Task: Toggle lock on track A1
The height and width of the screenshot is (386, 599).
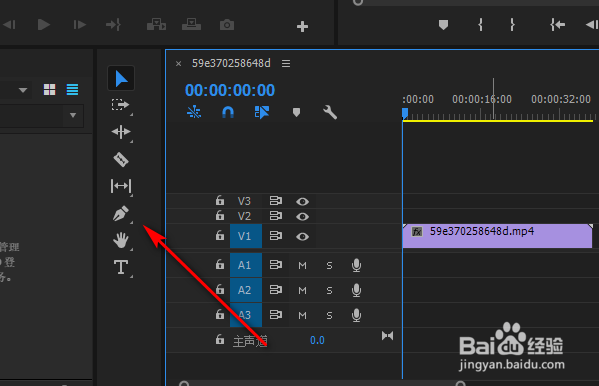Action: click(x=220, y=264)
